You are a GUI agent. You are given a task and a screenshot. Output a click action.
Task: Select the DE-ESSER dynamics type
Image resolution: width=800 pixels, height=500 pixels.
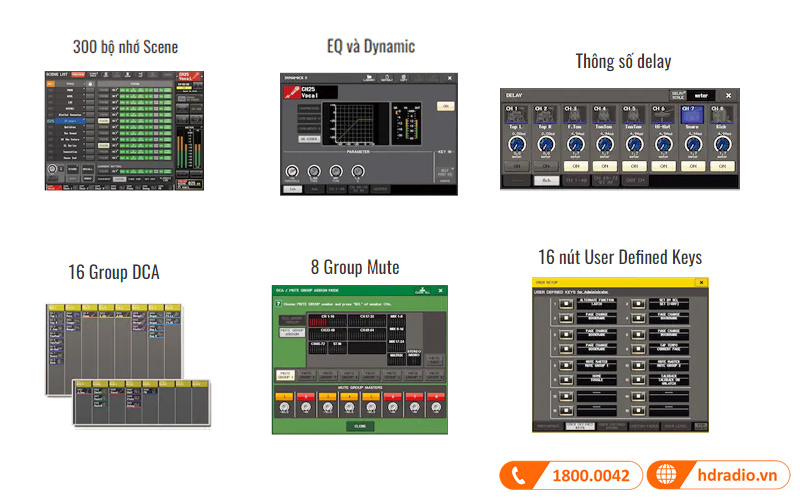tap(308, 140)
